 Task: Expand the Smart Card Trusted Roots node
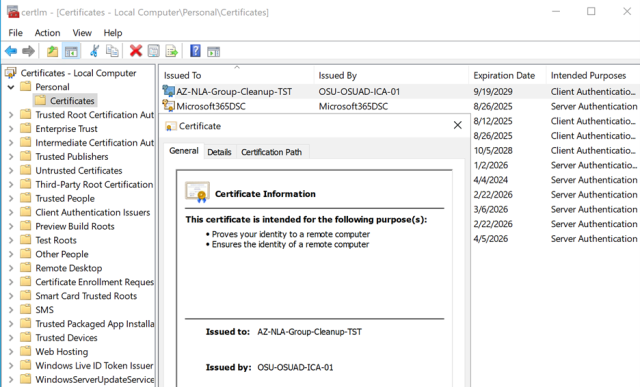(11, 296)
